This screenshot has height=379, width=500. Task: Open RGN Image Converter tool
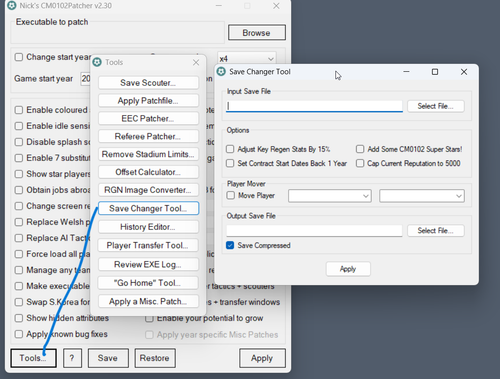tap(148, 190)
